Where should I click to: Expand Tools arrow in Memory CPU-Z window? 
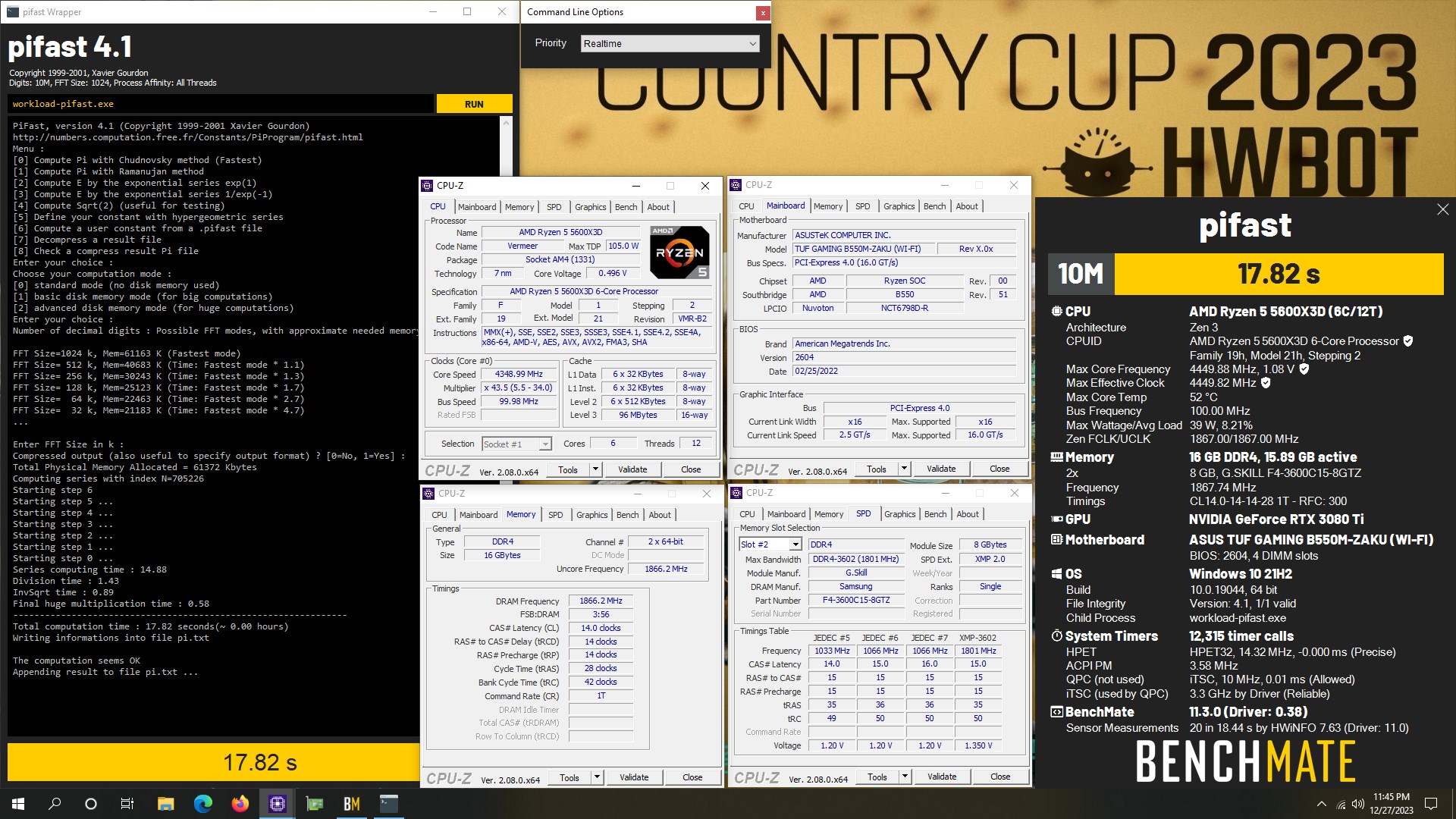pos(597,777)
